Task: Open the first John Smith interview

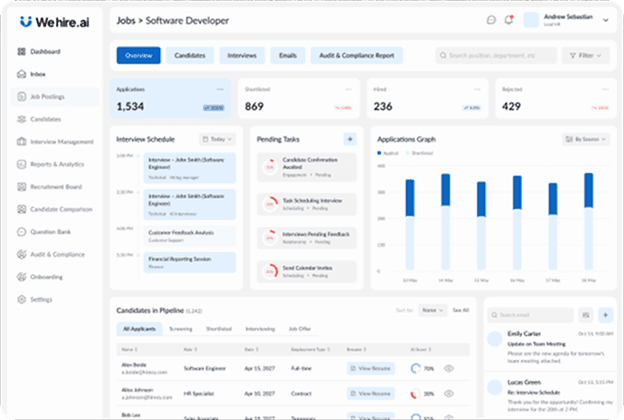Action: (x=189, y=168)
